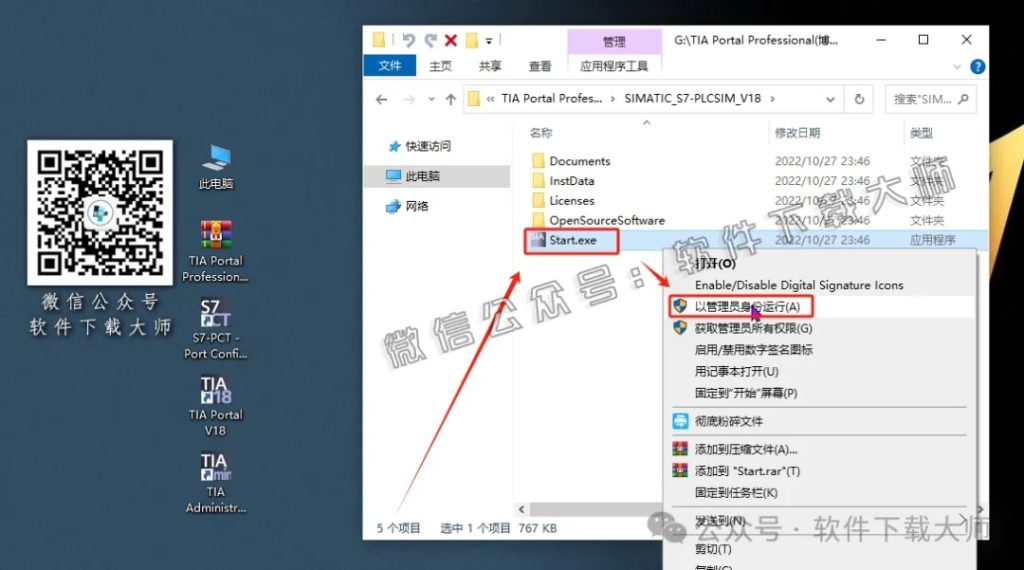
Task: Go up one folder level arrow
Action: click(451, 99)
